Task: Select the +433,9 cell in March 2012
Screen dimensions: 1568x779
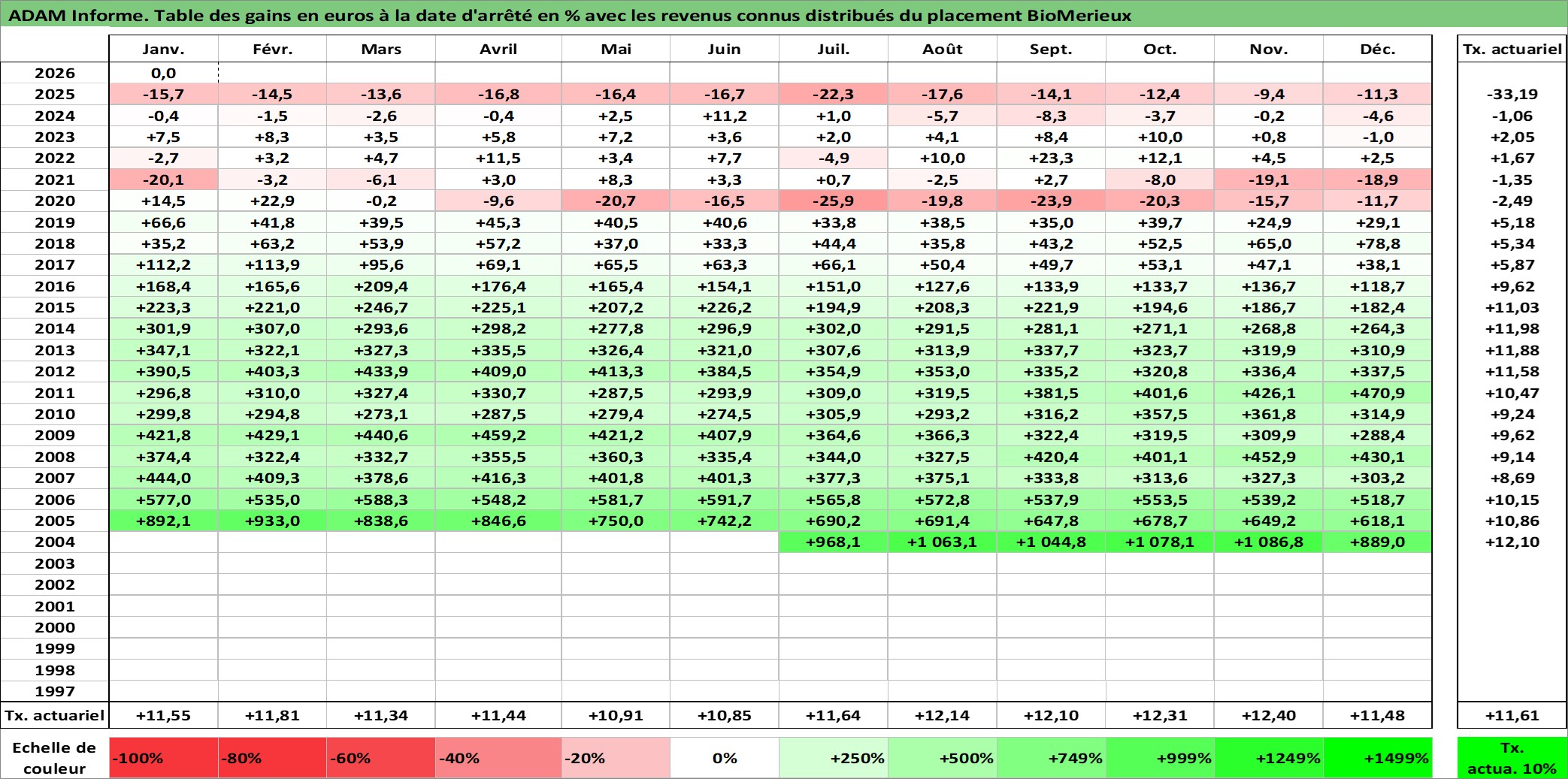Action: (381, 371)
